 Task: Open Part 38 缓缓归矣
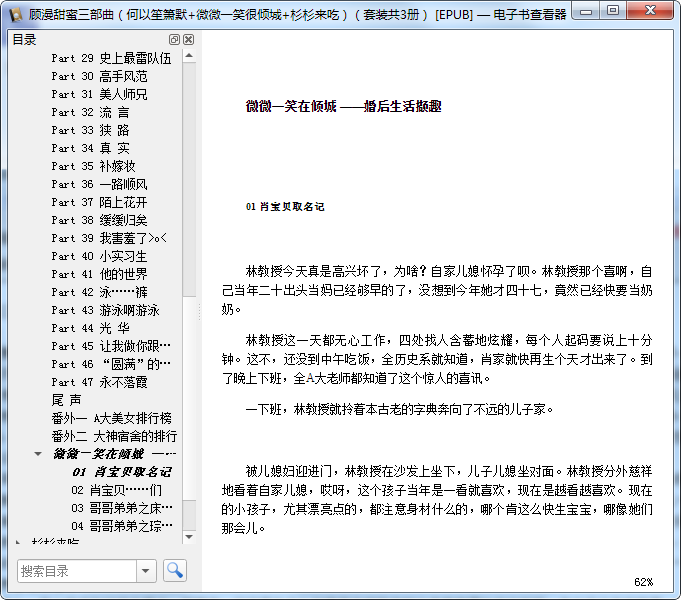[99, 220]
